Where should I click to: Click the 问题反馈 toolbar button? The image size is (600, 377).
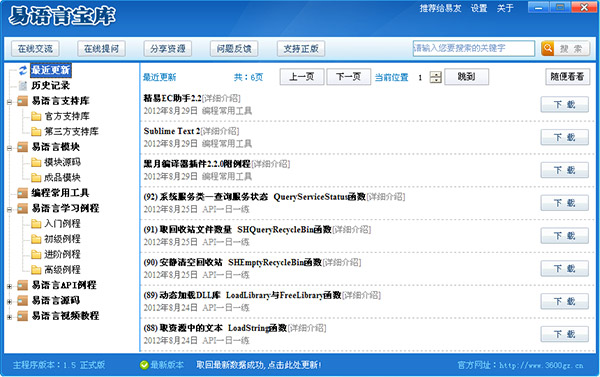click(x=234, y=49)
